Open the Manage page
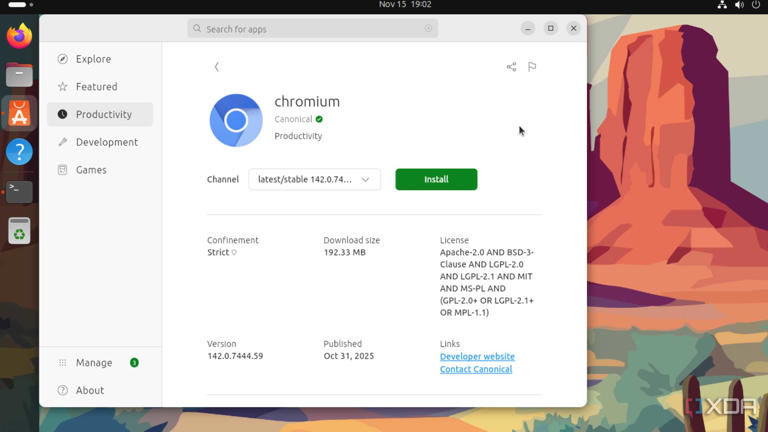This screenshot has height=432, width=768. coord(100,362)
